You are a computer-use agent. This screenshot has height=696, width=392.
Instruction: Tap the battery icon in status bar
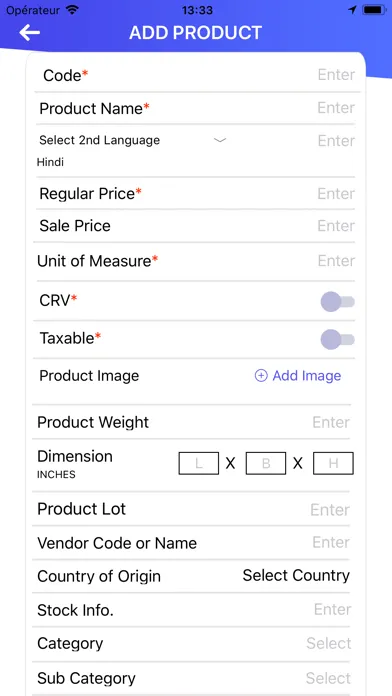tap(374, 10)
